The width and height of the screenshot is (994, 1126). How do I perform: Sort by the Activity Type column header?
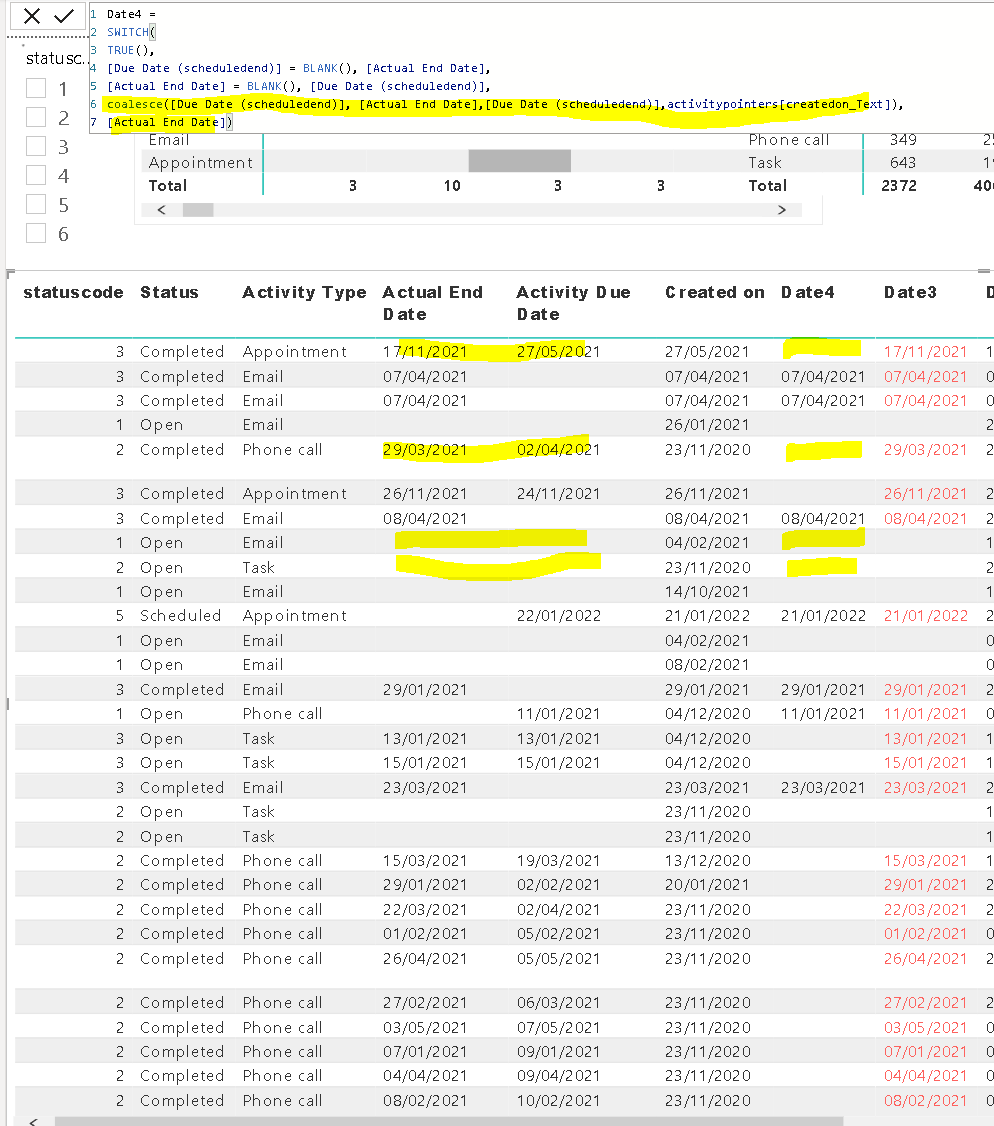(x=305, y=292)
